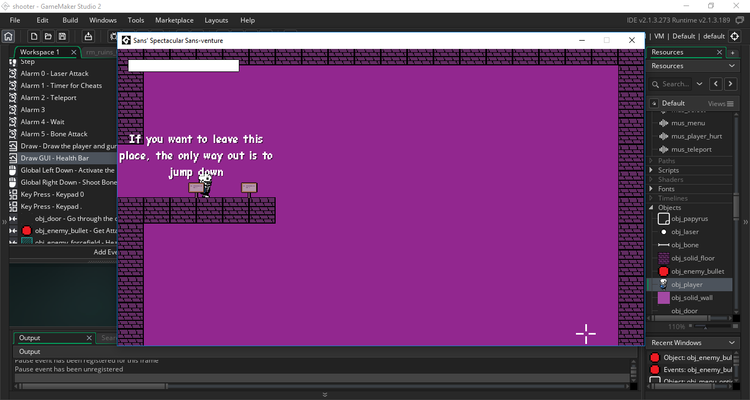Viewport: 750px width, 400px height.
Task: Expand the Shaders folder
Action: [651, 179]
